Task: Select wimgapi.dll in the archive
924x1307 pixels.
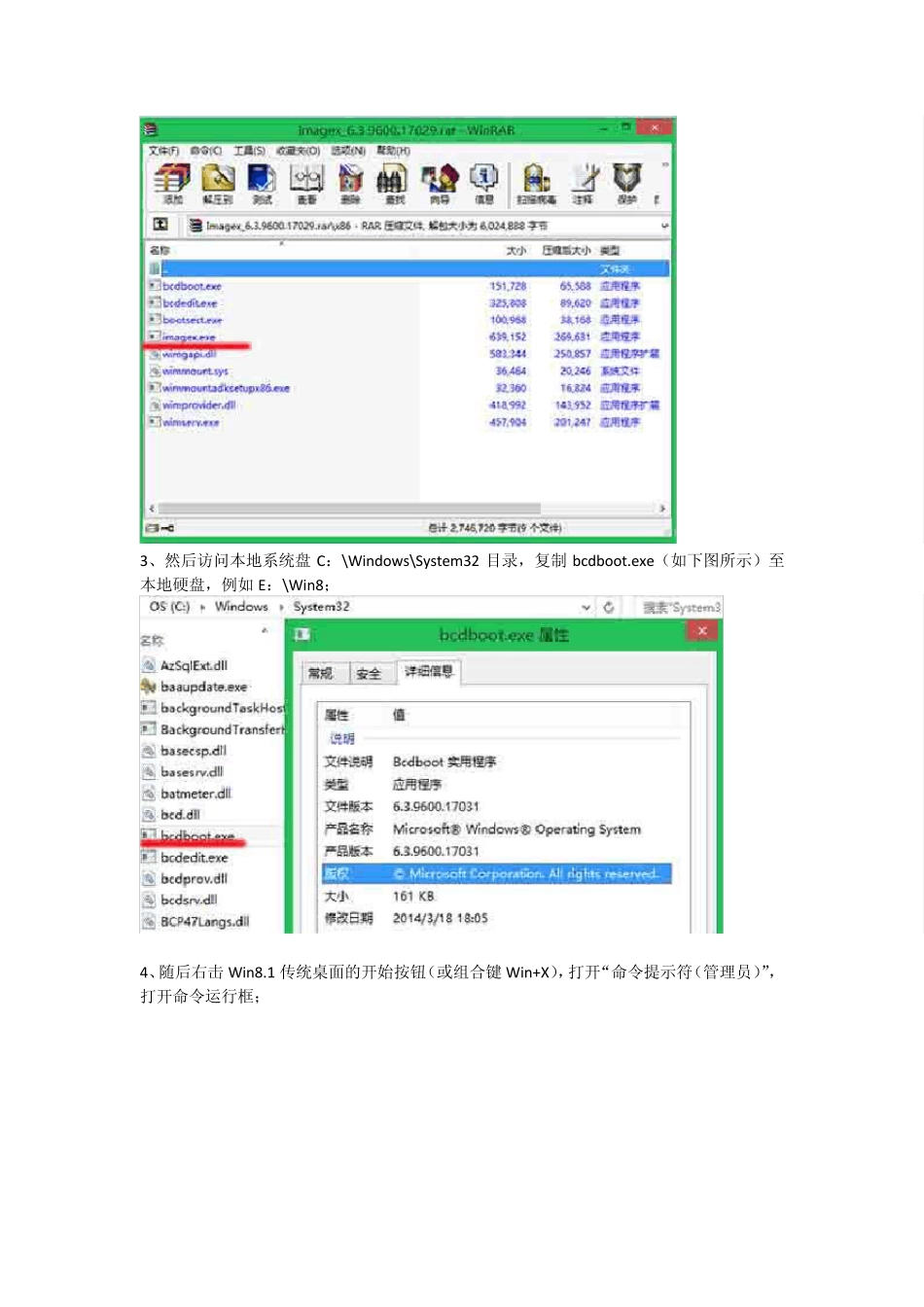Action: 190,354
